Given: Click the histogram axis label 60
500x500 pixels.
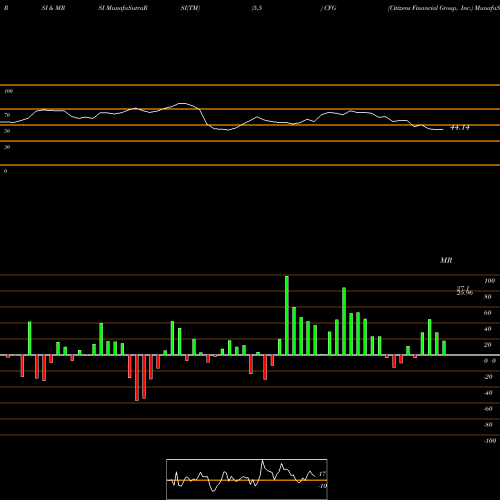Looking at the screenshot, I should [x=487, y=313].
